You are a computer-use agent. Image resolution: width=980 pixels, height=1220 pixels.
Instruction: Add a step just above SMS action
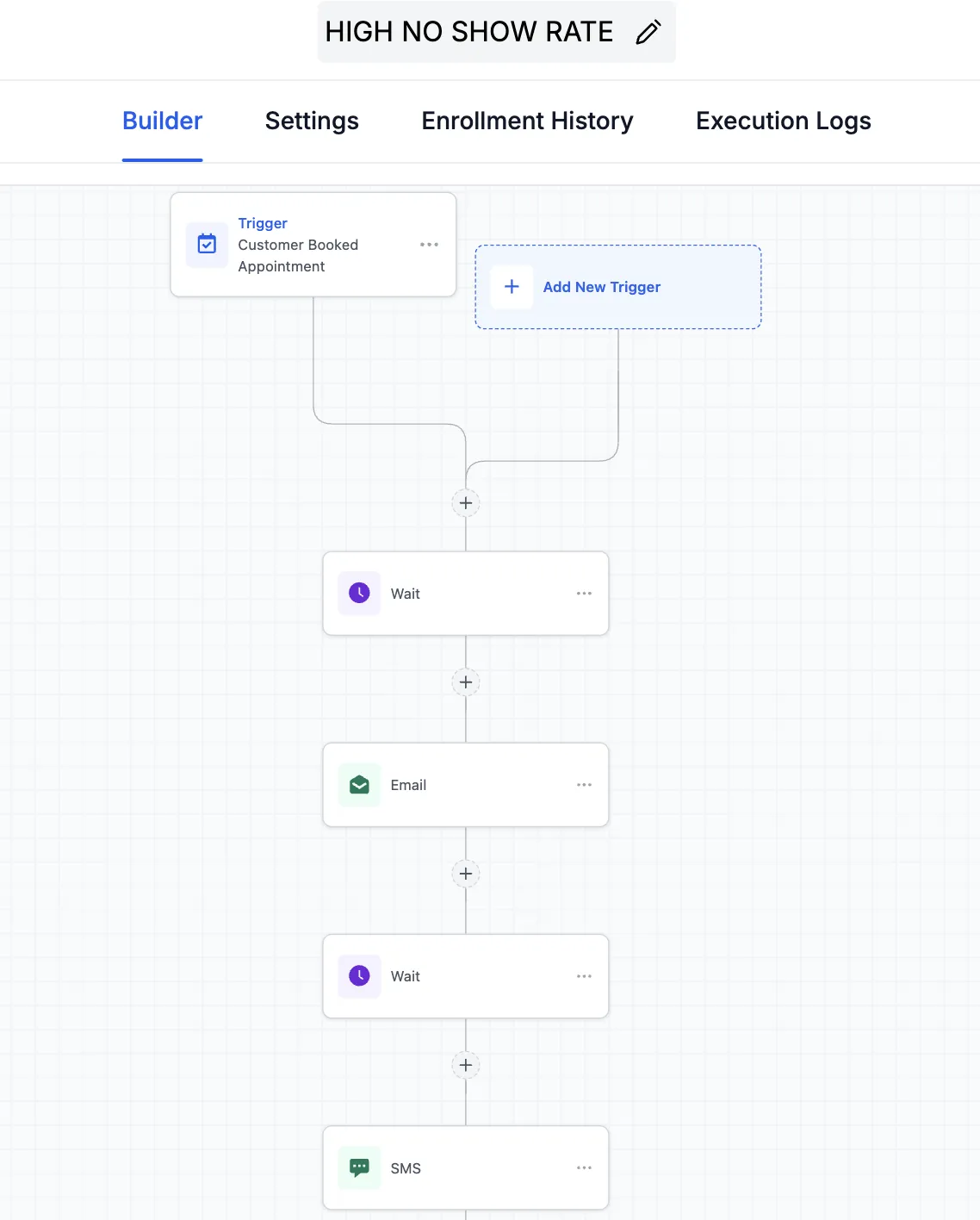pyautogui.click(x=466, y=1065)
